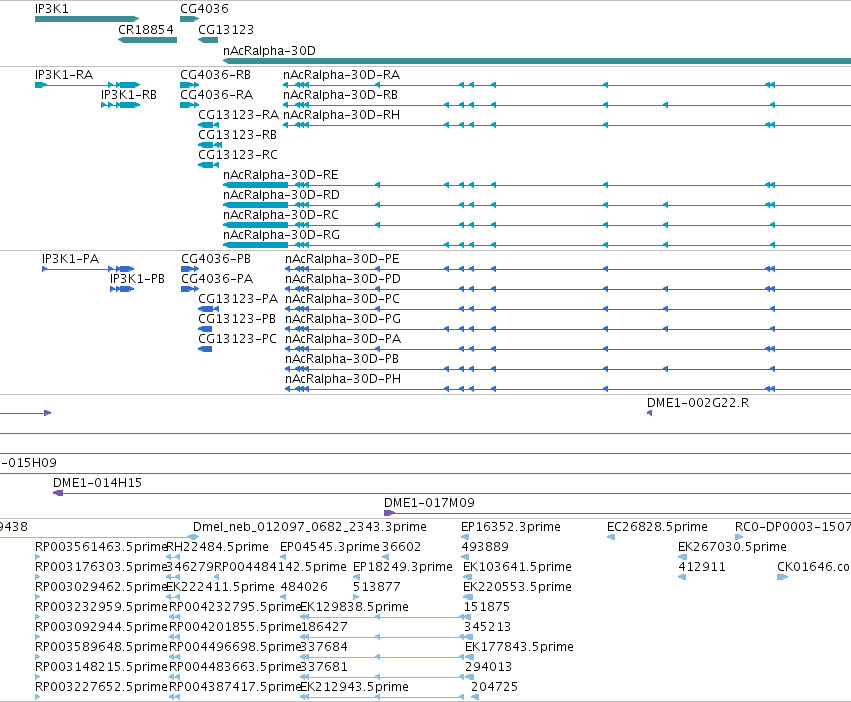Viewport: 851px width, 702px height.
Task: Select the EK267030.5prime EST label
Action: coord(732,547)
